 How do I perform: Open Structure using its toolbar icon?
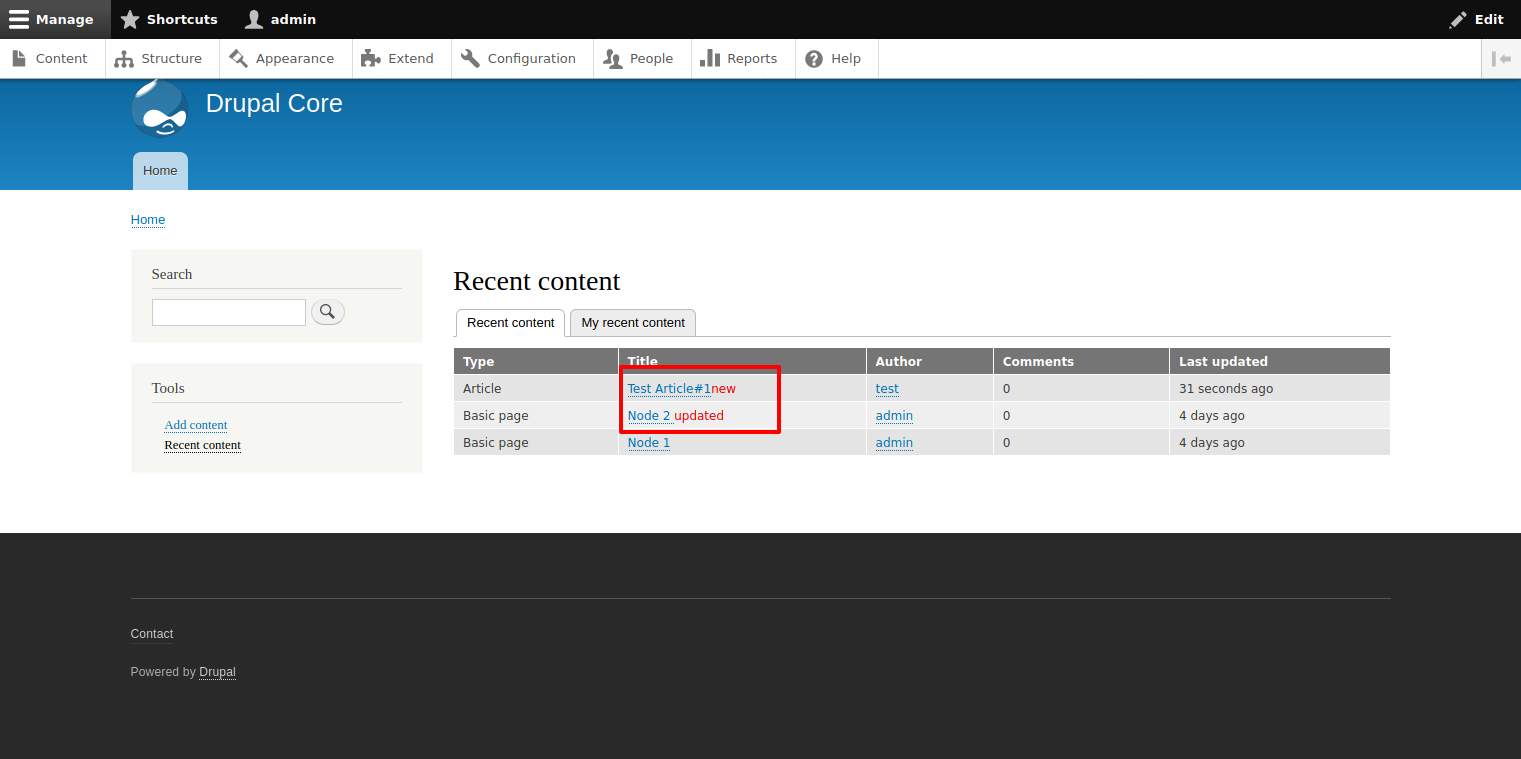tap(124, 58)
